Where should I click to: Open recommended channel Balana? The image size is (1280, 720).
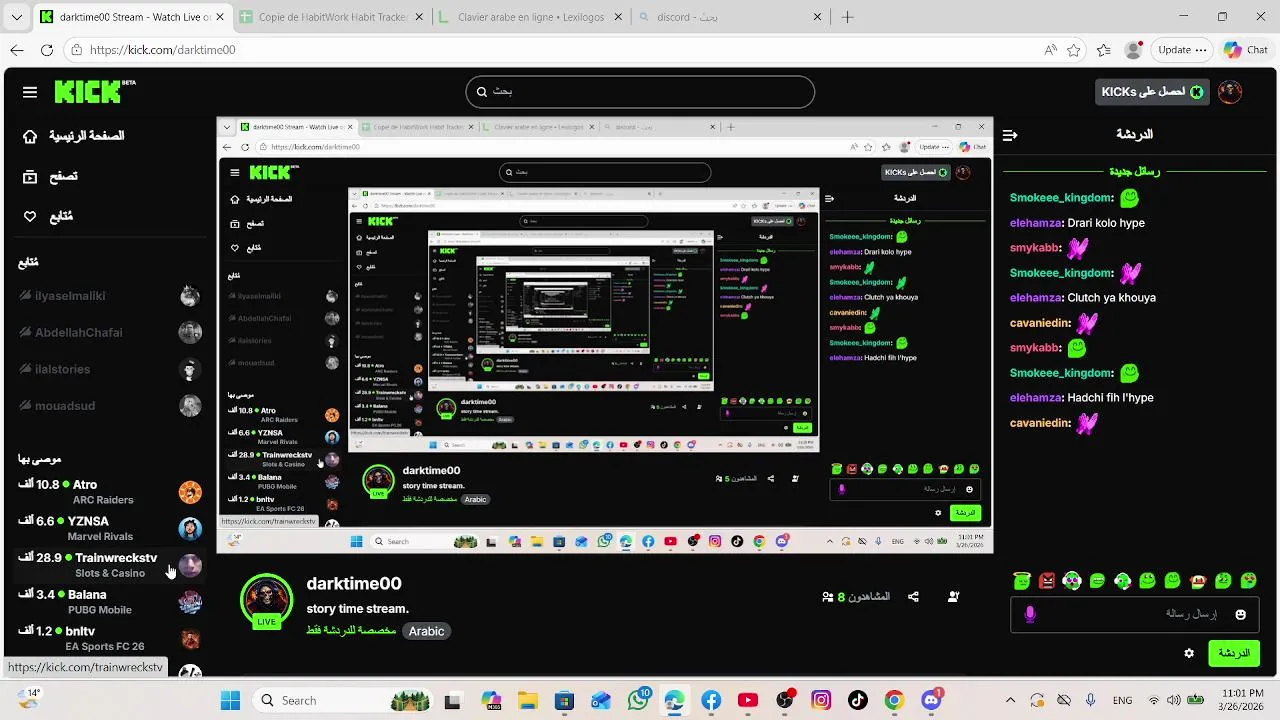point(110,601)
